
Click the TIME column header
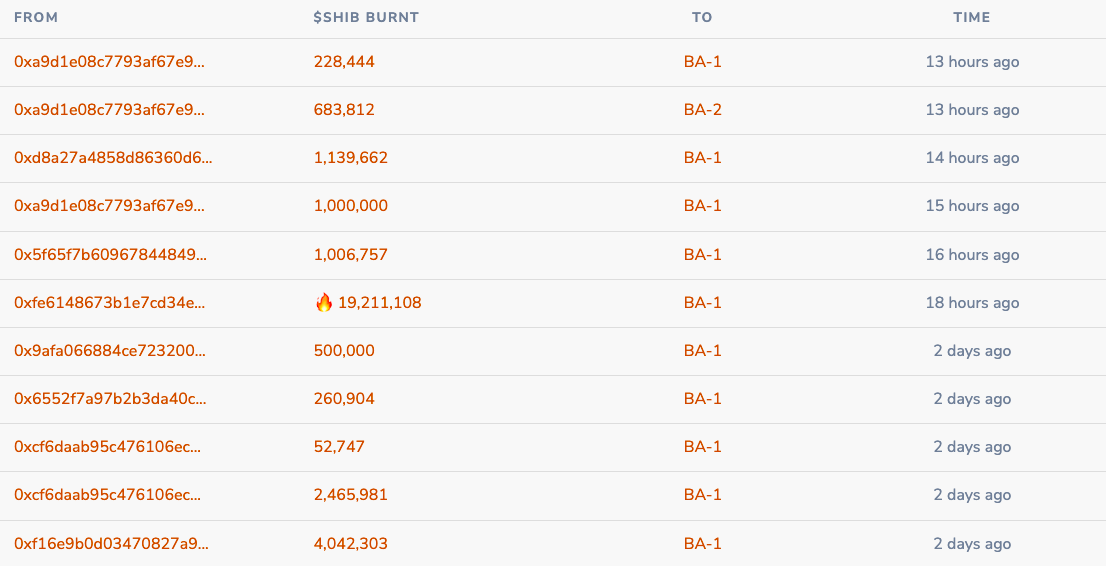(972, 18)
